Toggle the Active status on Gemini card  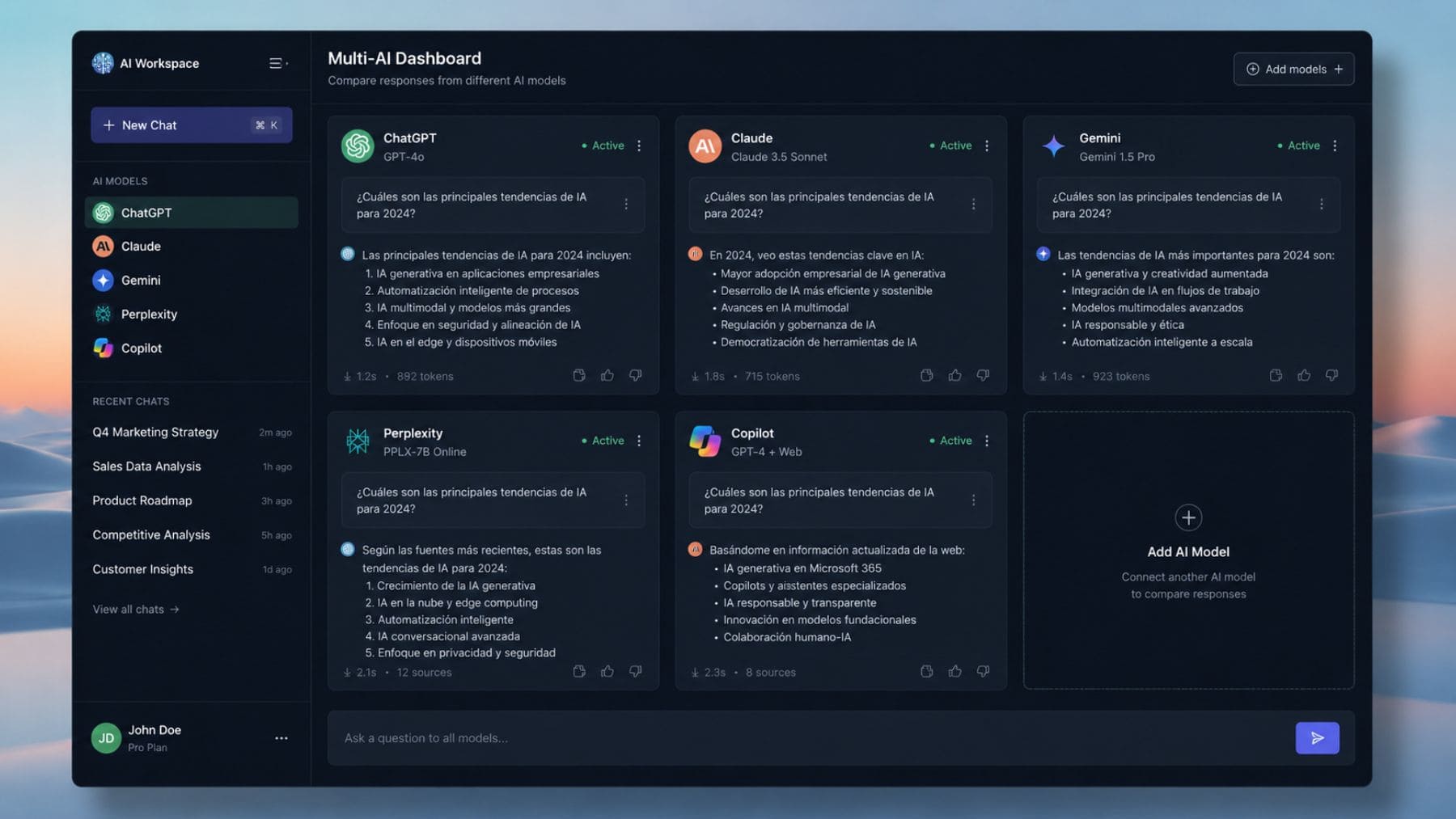[x=1299, y=146]
